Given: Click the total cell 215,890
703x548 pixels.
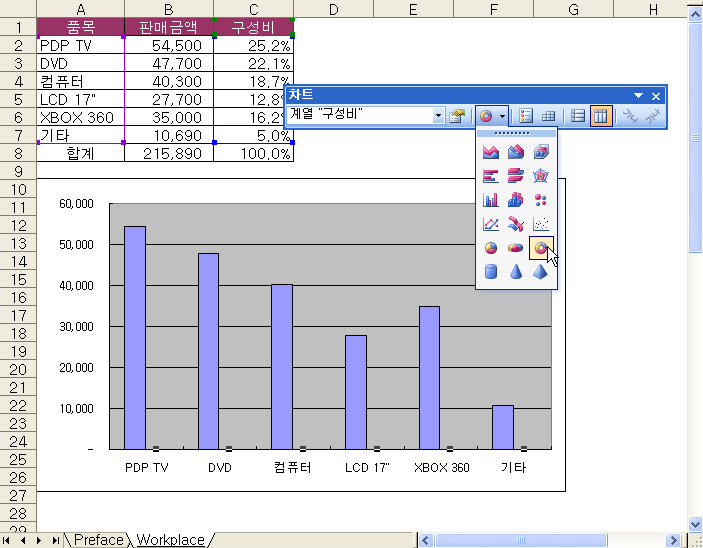Looking at the screenshot, I should [169, 153].
